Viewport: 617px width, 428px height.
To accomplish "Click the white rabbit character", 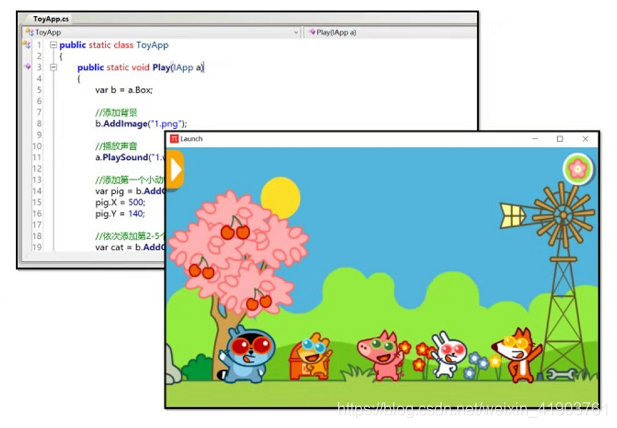I will (x=447, y=354).
